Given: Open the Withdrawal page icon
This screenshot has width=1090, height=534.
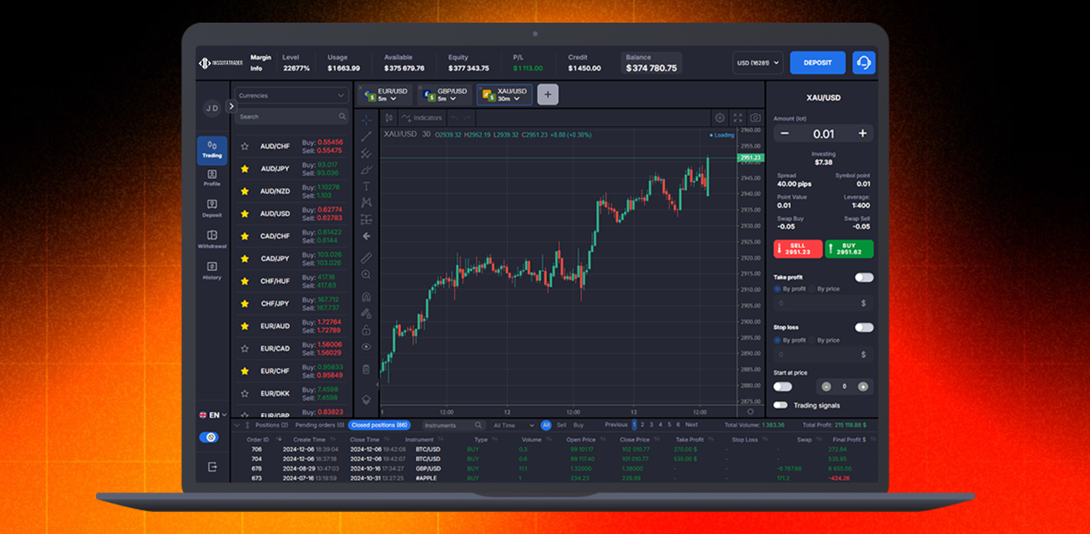Looking at the screenshot, I should click(x=212, y=235).
